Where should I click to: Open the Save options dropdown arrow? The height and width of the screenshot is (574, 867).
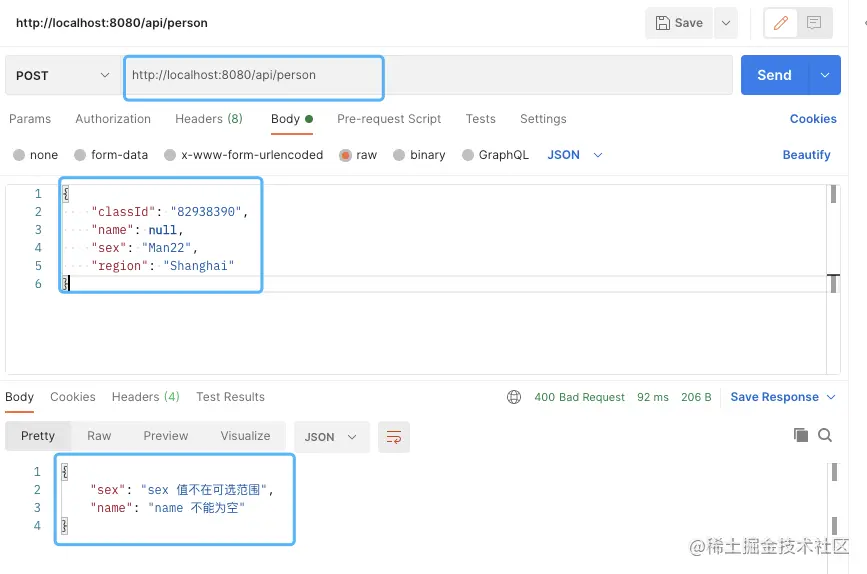[726, 23]
